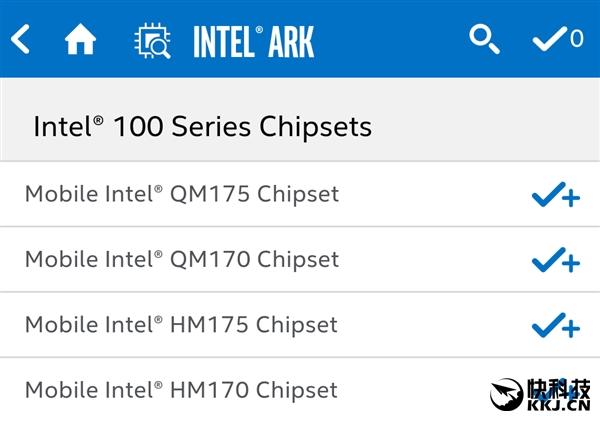This screenshot has height=421, width=600.
Task: Add HM175 Chipset to compare
Action: (555, 326)
